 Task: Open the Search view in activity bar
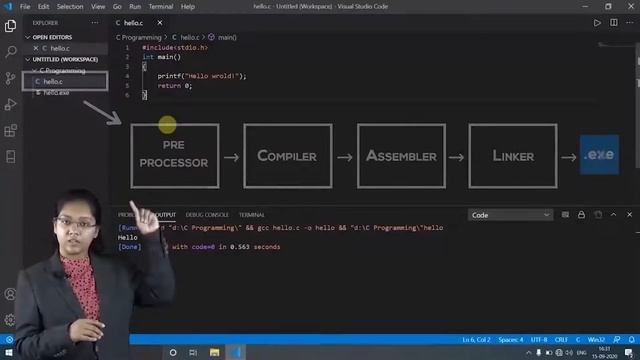click(x=11, y=52)
